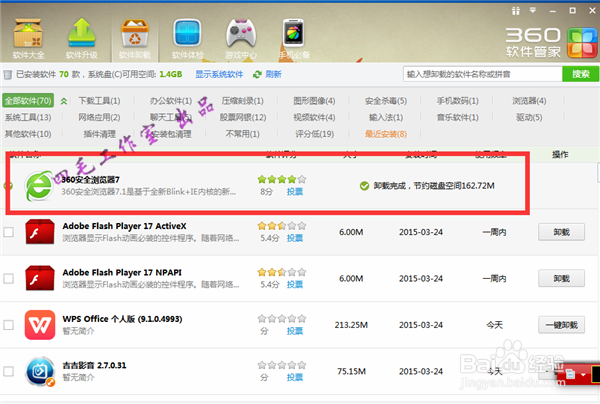
Task: Click 投票 for Adobe Flash Player 17 ActiveX
Action: (x=295, y=238)
